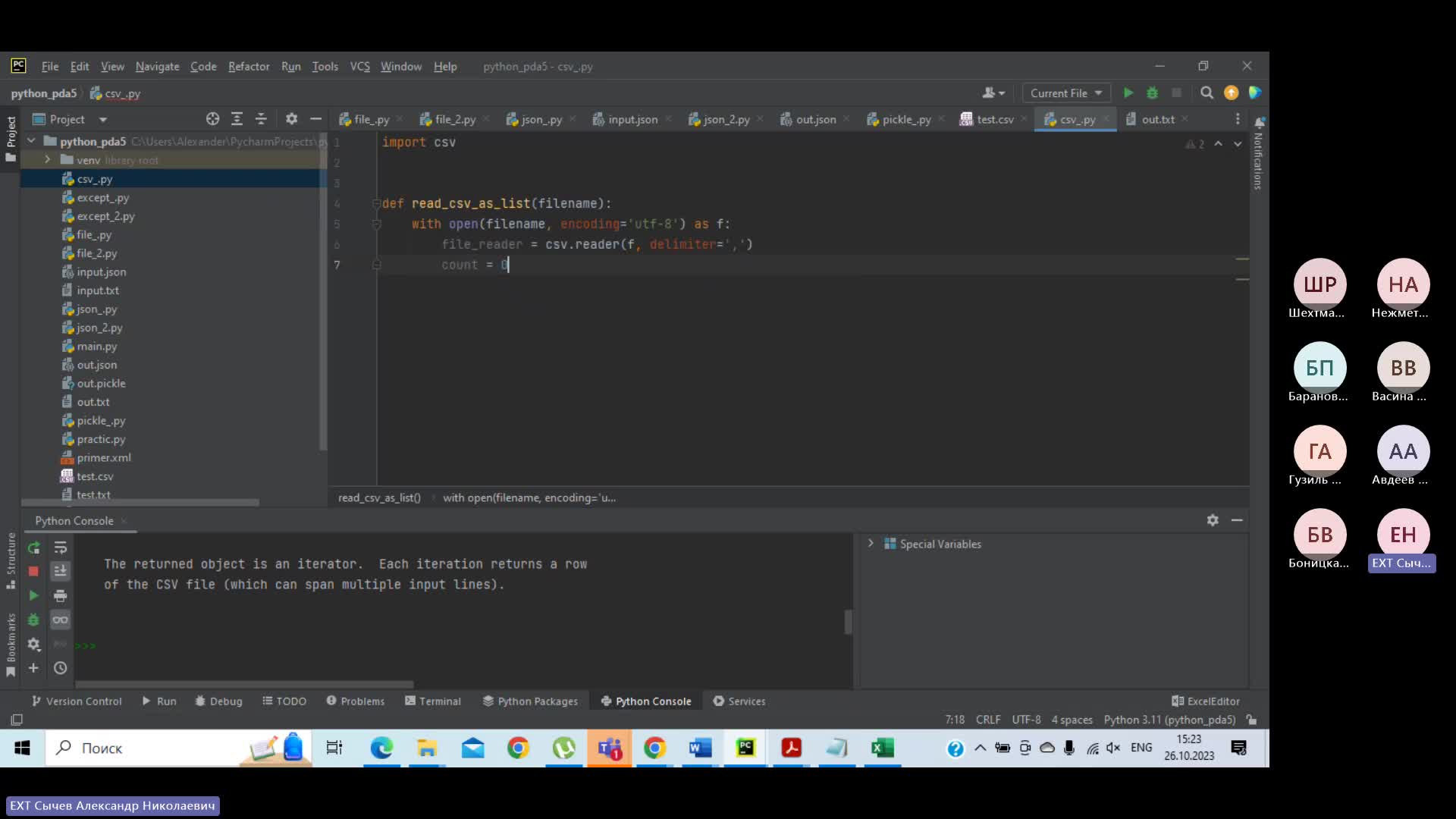This screenshot has height=819, width=1456.
Task: Open Project panel settings gear
Action: (291, 119)
